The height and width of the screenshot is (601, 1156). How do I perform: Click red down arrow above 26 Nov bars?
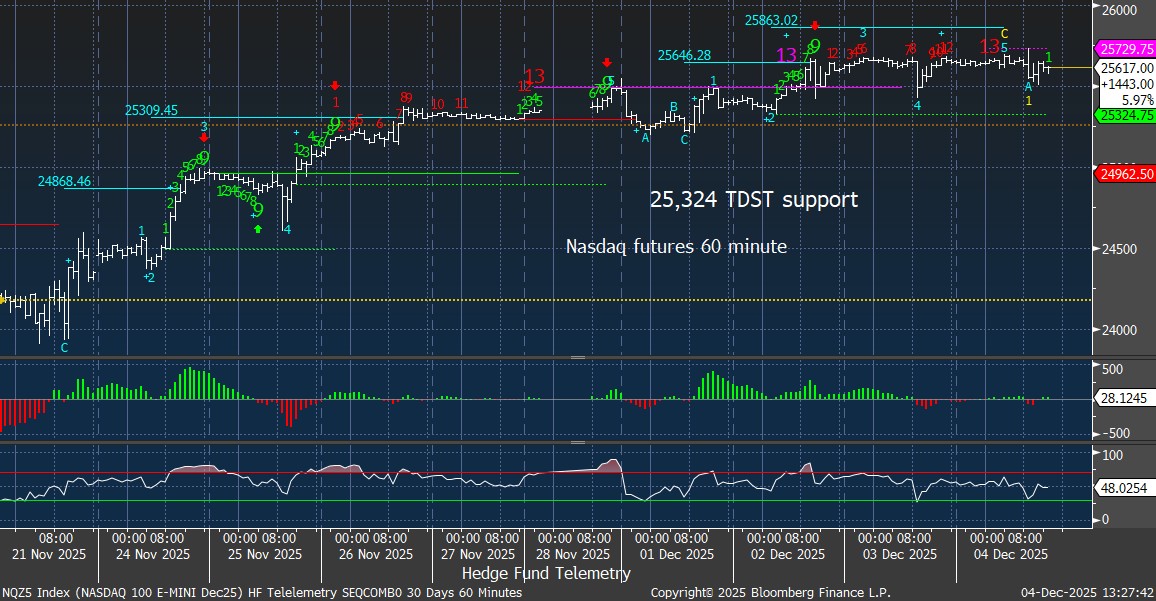(336, 86)
